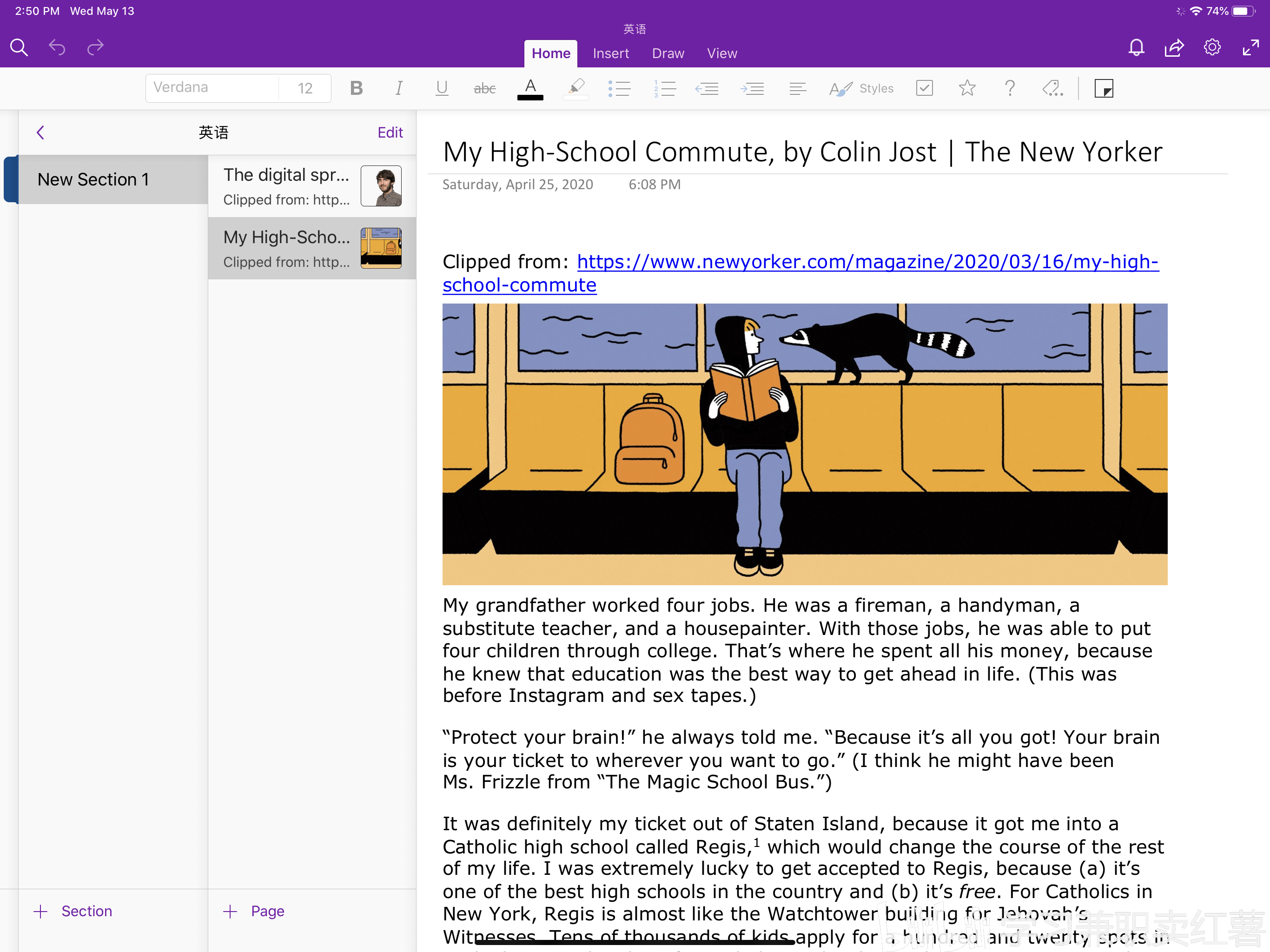Add a To Do checkbox tag

tap(924, 88)
